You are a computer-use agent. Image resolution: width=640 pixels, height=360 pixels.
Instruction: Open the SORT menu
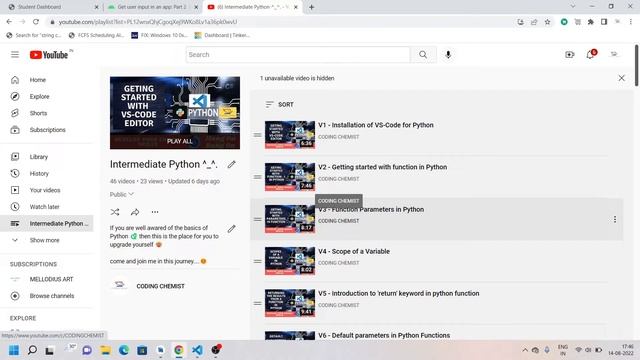(x=280, y=105)
